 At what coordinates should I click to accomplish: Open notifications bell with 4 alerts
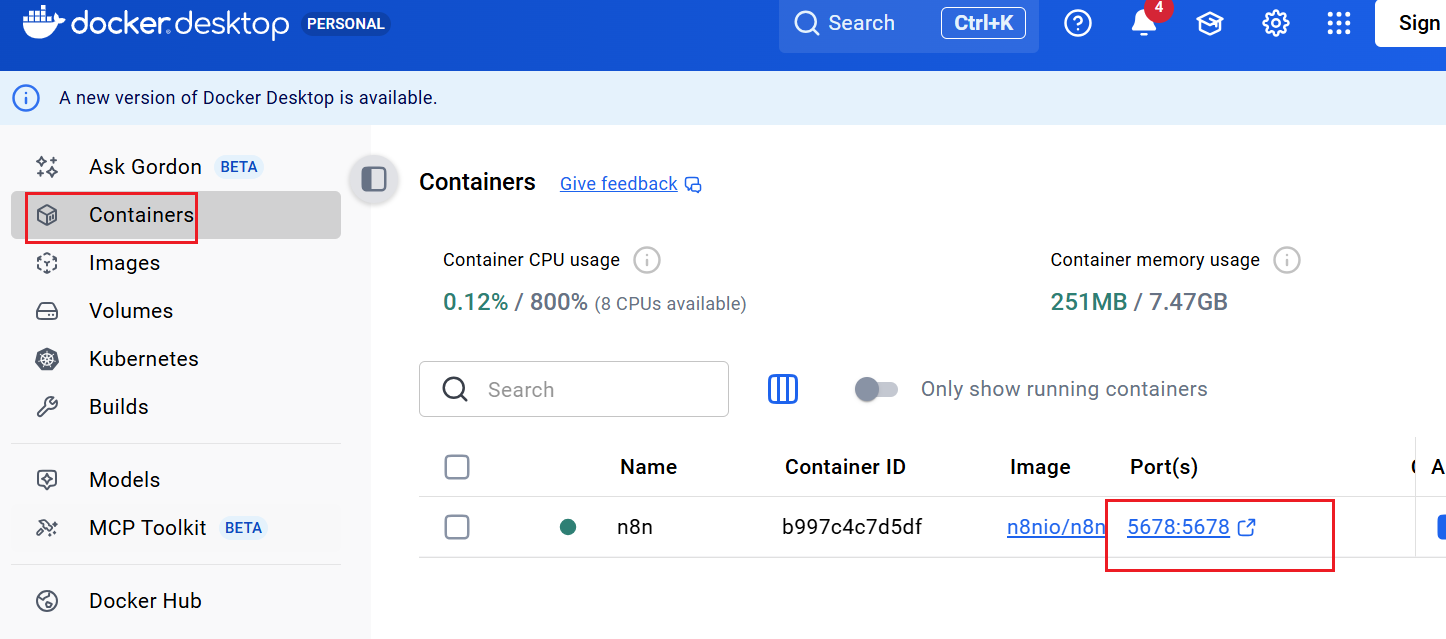pyautogui.click(x=1144, y=23)
